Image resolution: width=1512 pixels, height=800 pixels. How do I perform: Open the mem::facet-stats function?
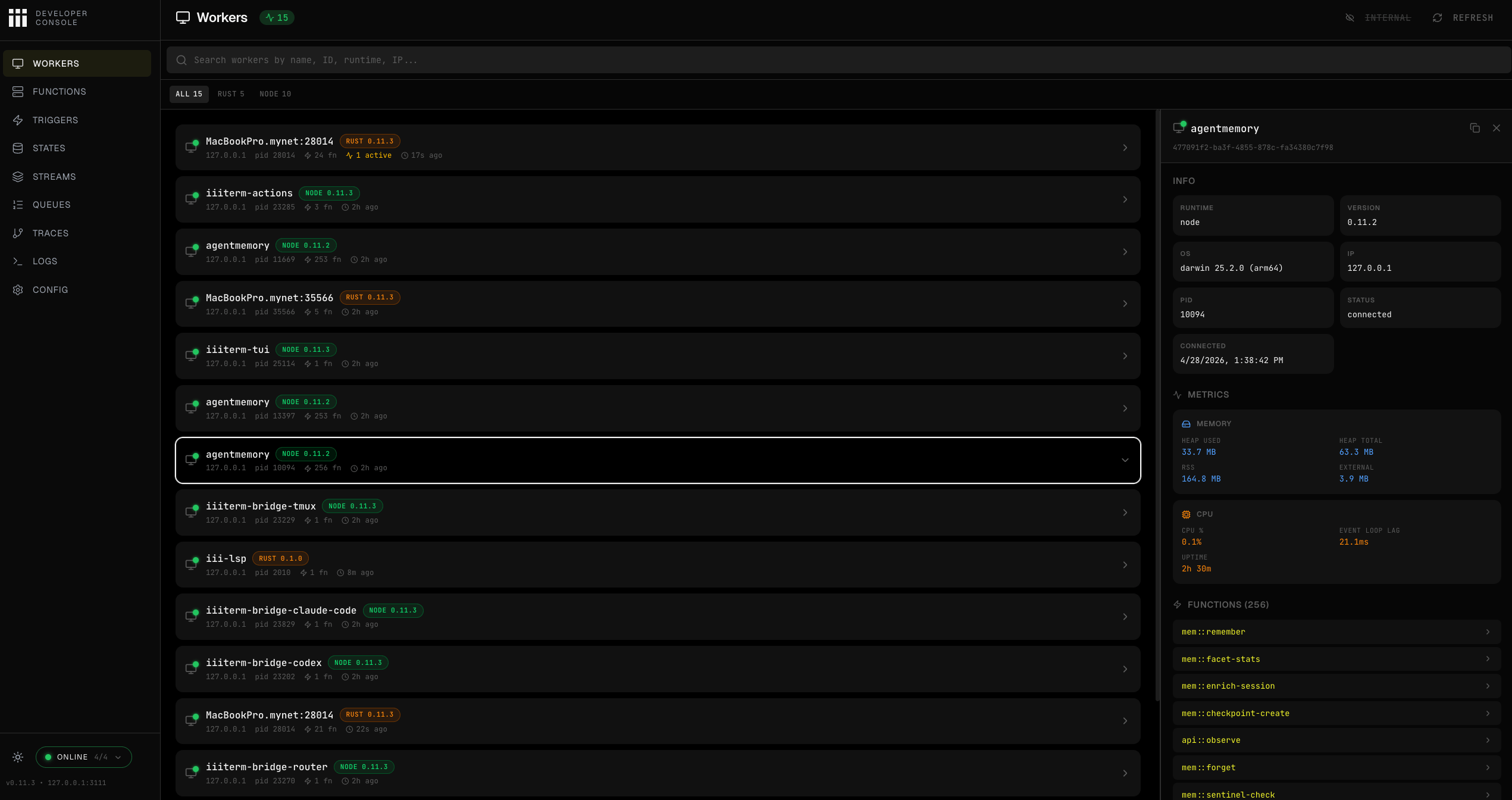coord(1336,660)
